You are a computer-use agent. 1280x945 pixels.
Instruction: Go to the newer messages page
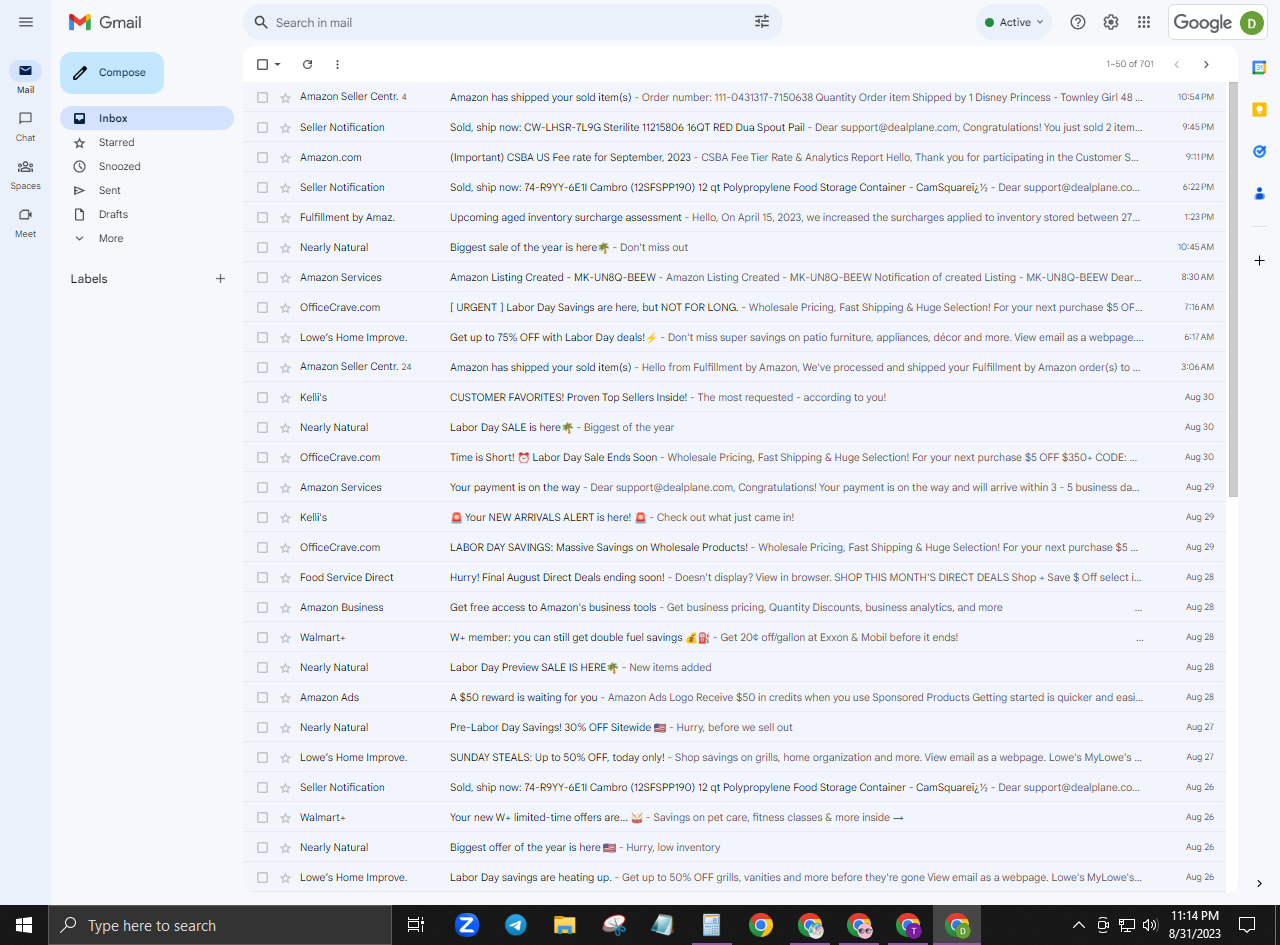[x=1176, y=64]
